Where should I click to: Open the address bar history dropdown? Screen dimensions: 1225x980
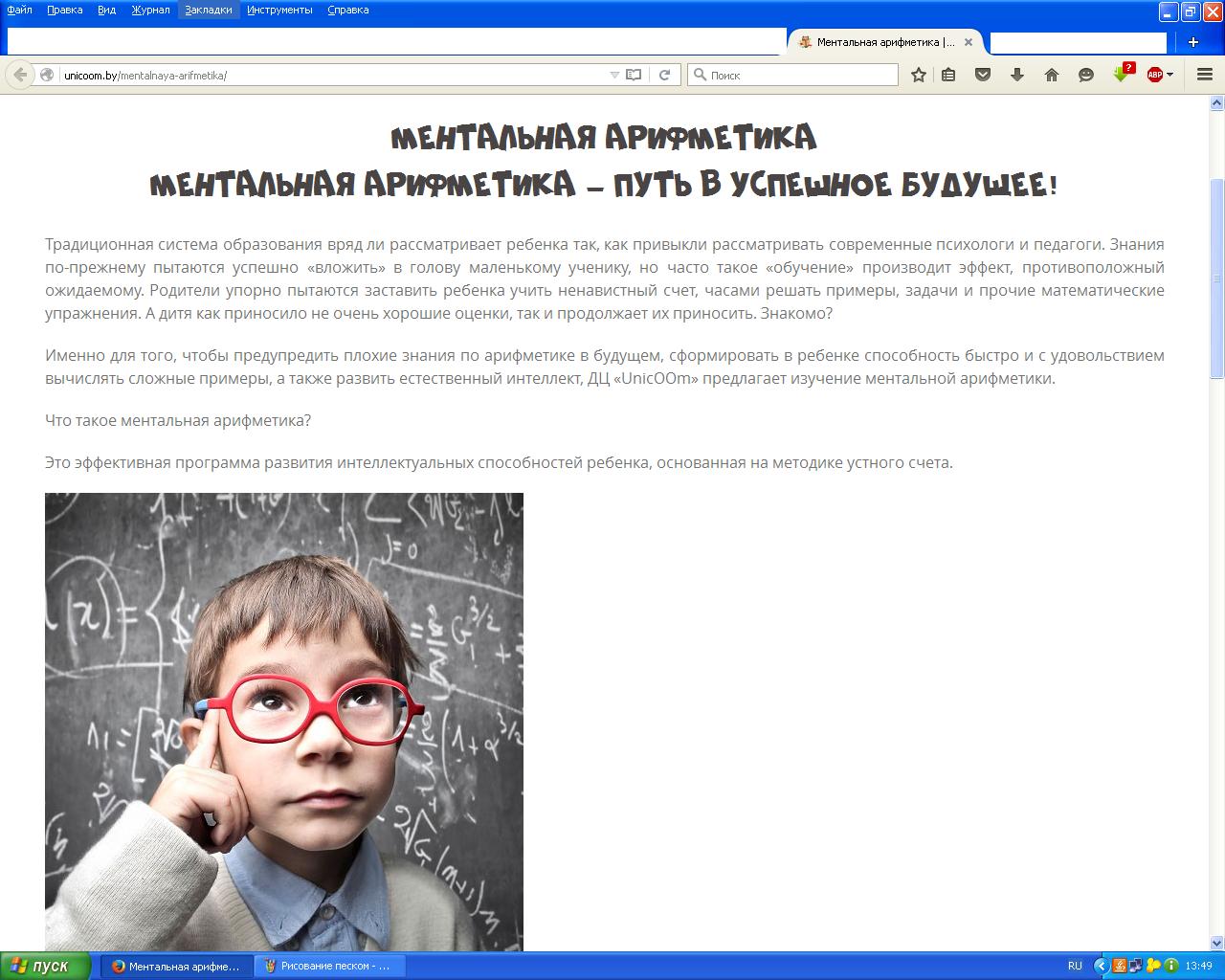(614, 75)
